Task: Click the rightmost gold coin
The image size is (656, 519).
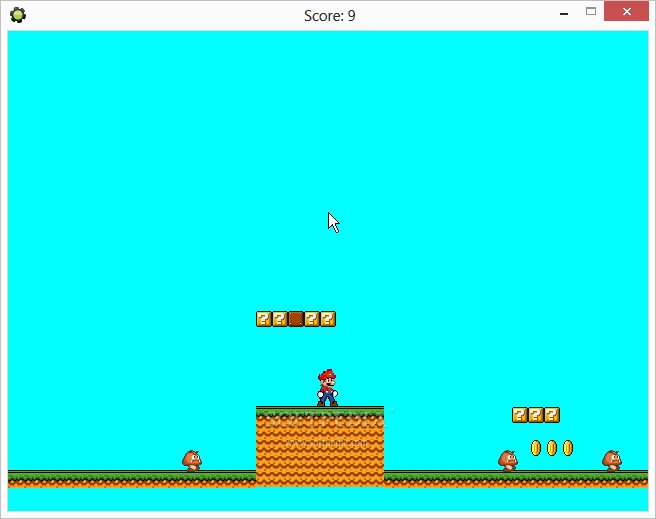Action: [568, 448]
